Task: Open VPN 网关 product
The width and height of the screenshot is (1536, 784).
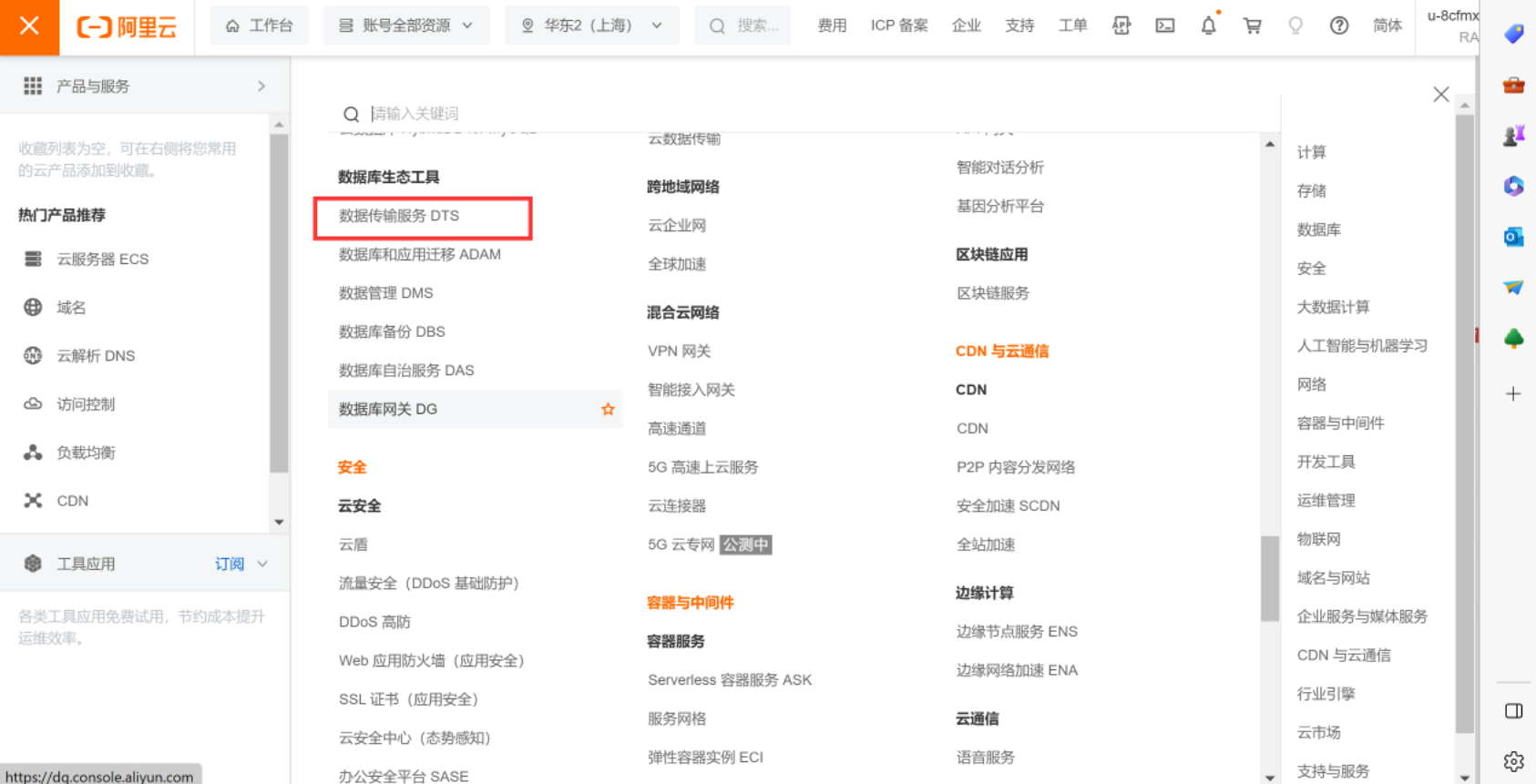Action: 679,351
